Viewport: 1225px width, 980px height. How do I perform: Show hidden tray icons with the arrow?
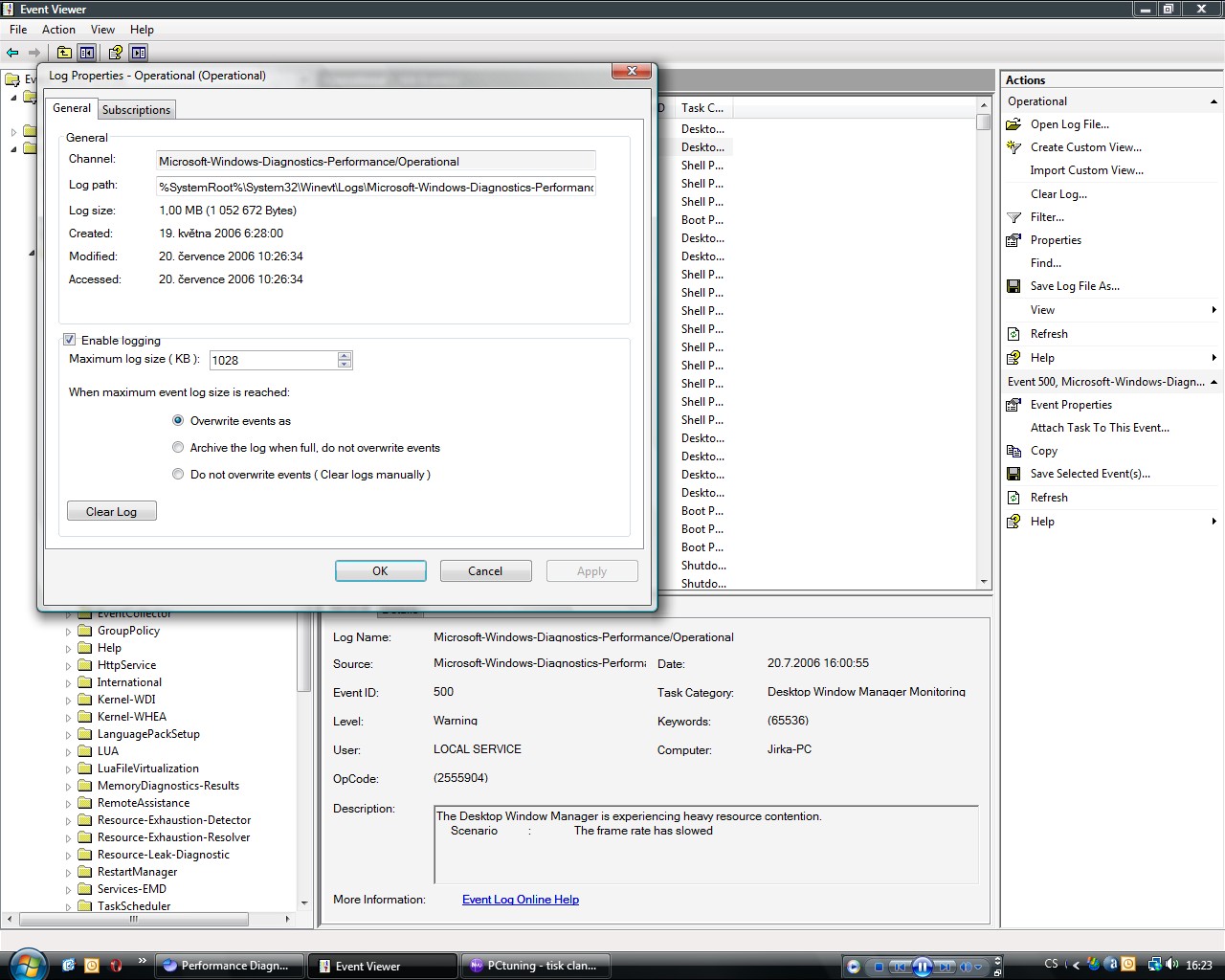point(1076,965)
